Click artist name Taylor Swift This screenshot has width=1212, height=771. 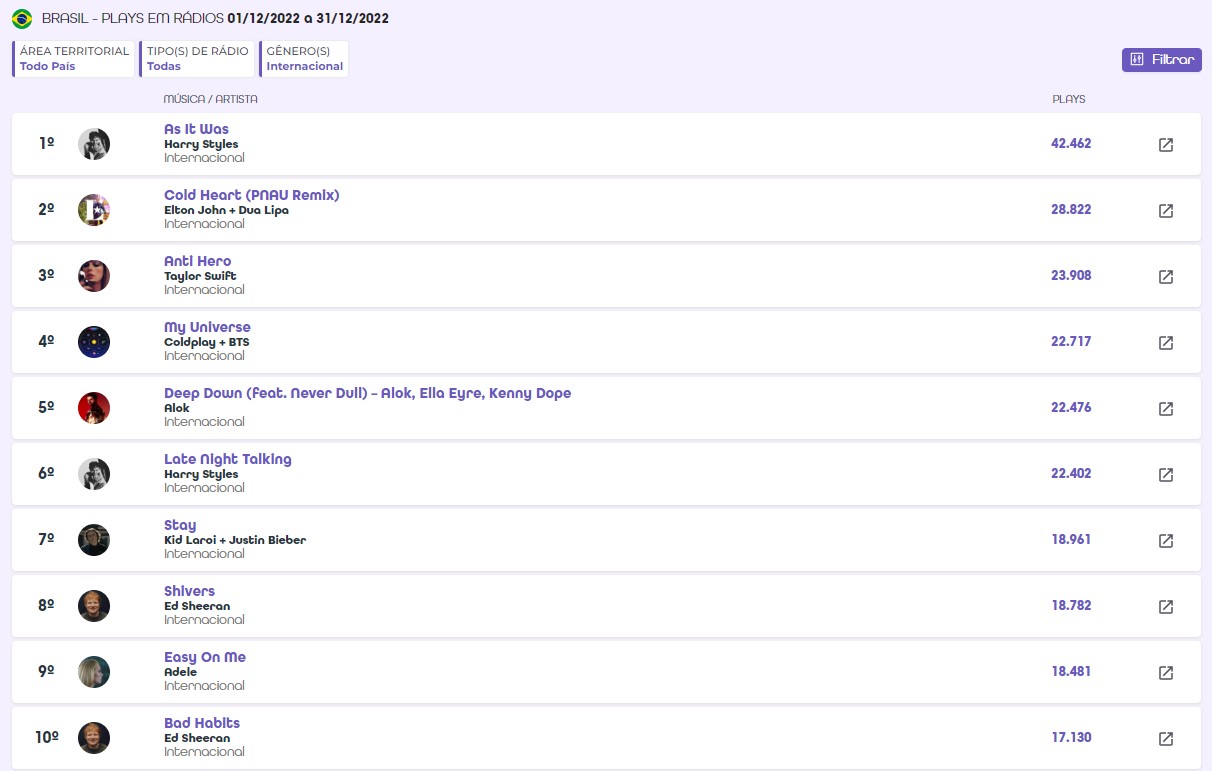point(200,276)
